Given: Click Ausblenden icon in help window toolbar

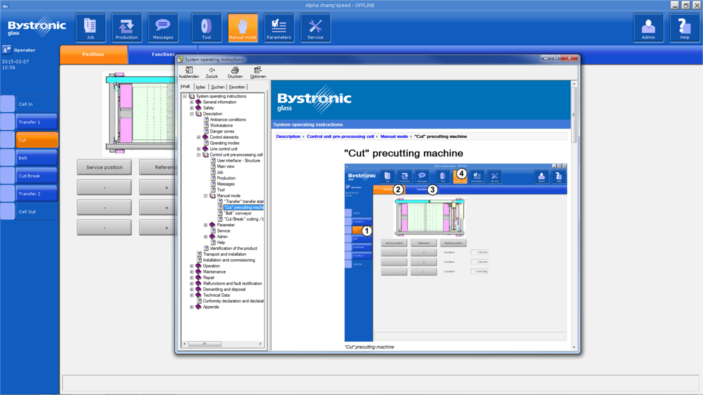Looking at the screenshot, I should point(189,72).
